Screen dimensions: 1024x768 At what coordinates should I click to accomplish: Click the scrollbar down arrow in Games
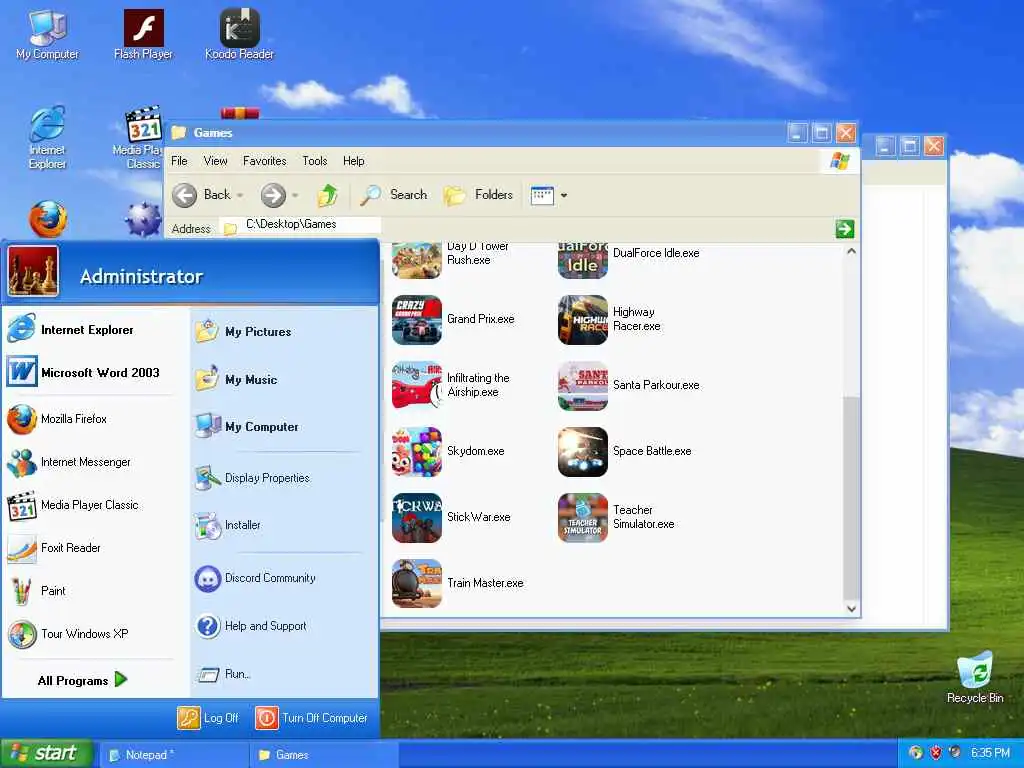(851, 608)
